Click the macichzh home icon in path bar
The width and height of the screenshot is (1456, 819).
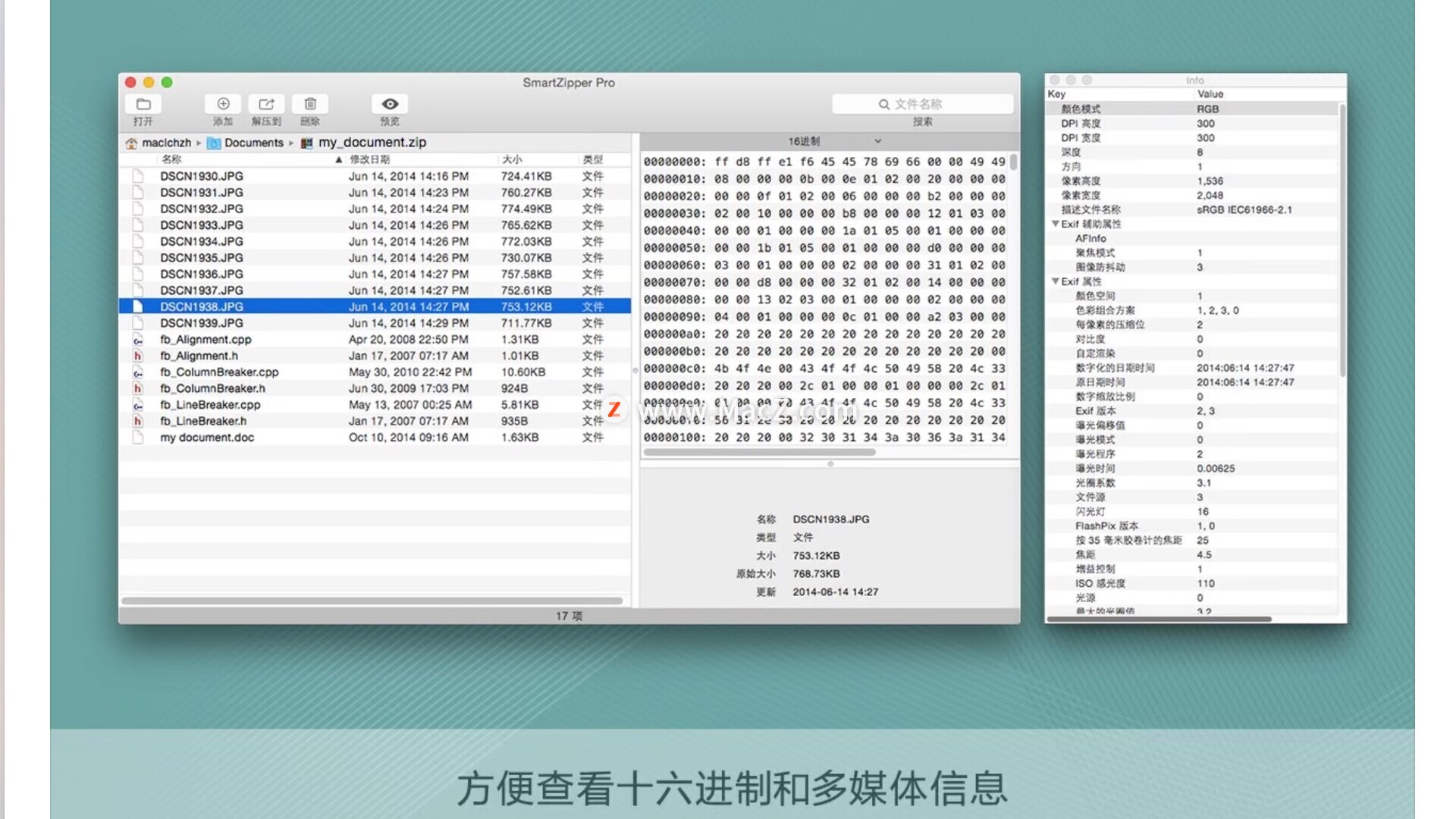pyautogui.click(x=131, y=143)
